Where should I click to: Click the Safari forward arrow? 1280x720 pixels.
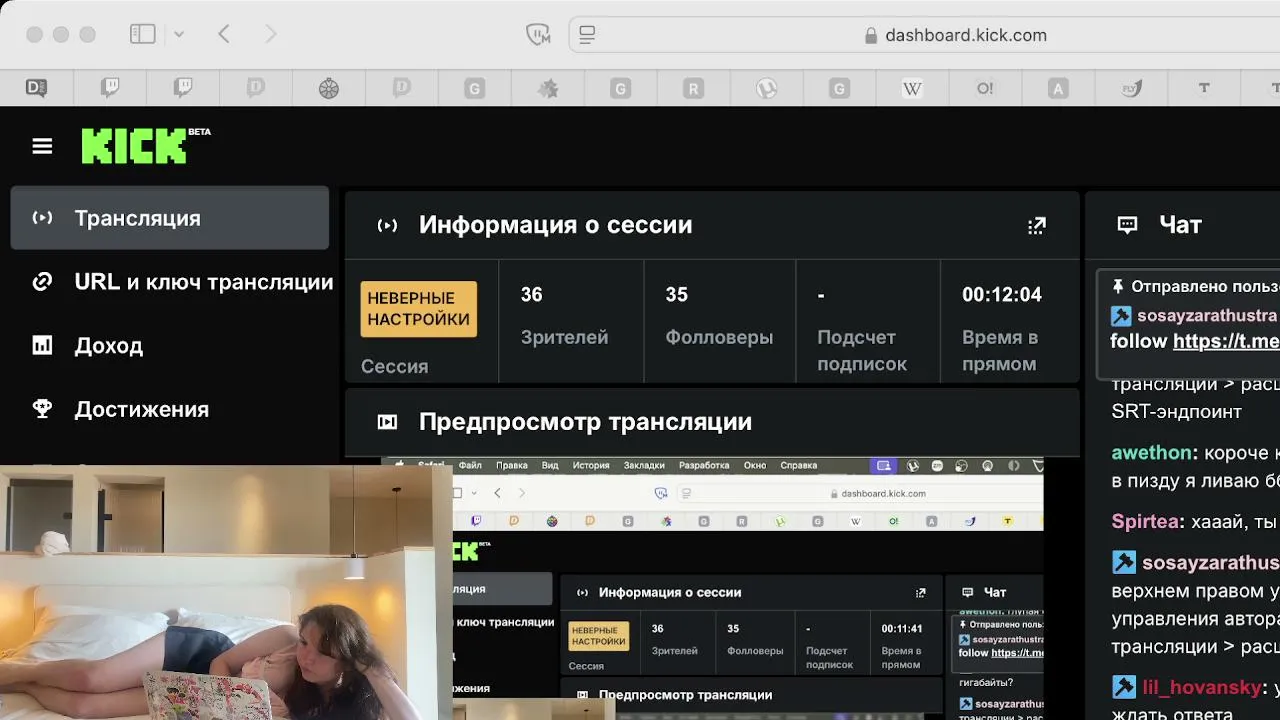coord(270,34)
